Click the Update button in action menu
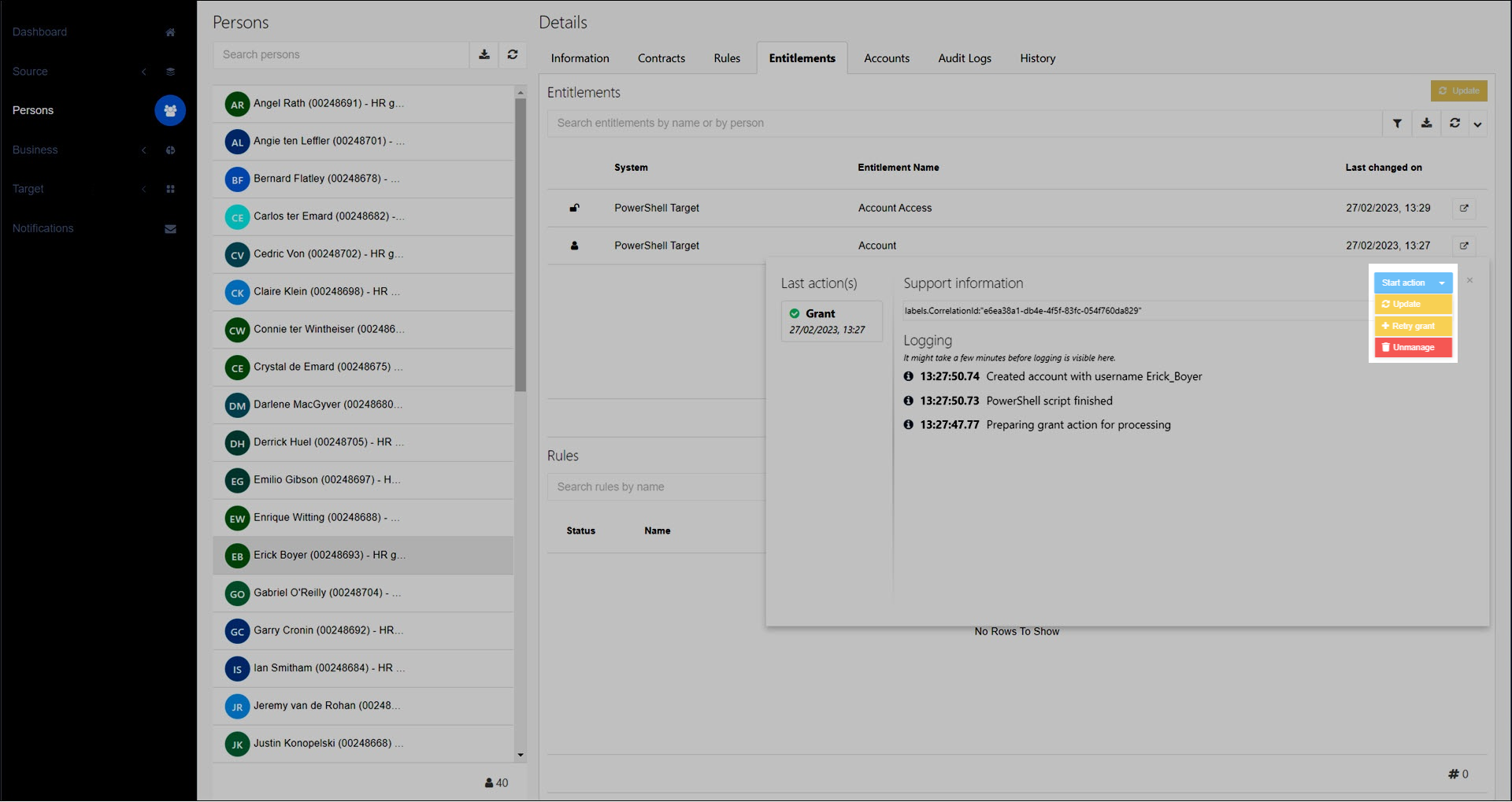Image resolution: width=1512 pixels, height=802 pixels. [1413, 304]
